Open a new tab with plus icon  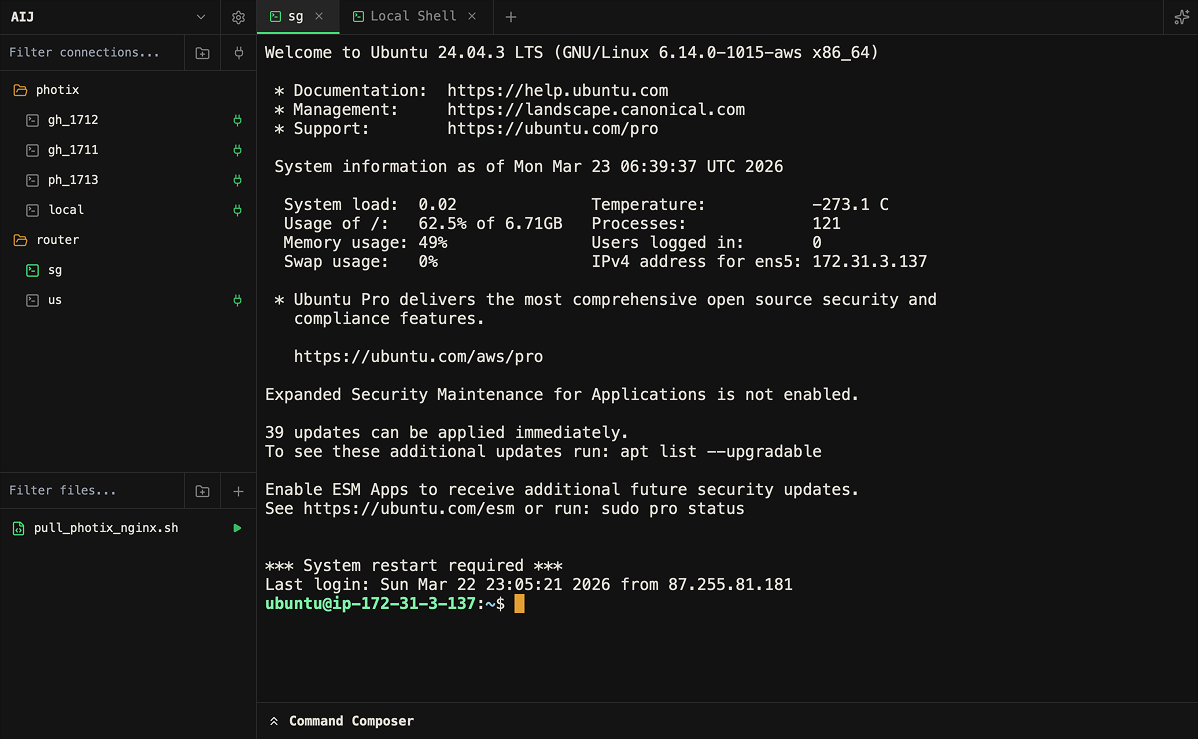[x=511, y=17]
